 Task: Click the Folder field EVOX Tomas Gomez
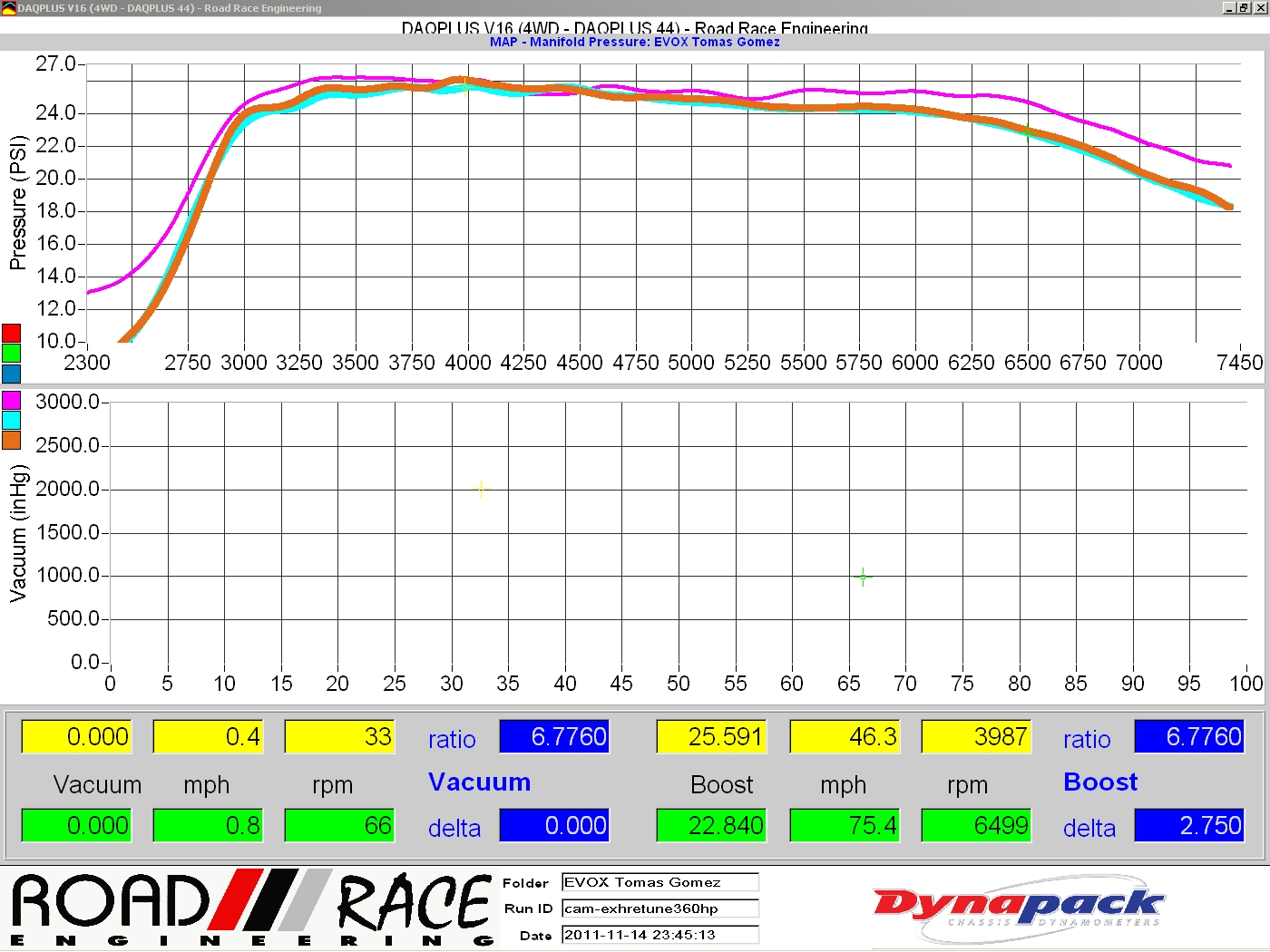(x=660, y=882)
